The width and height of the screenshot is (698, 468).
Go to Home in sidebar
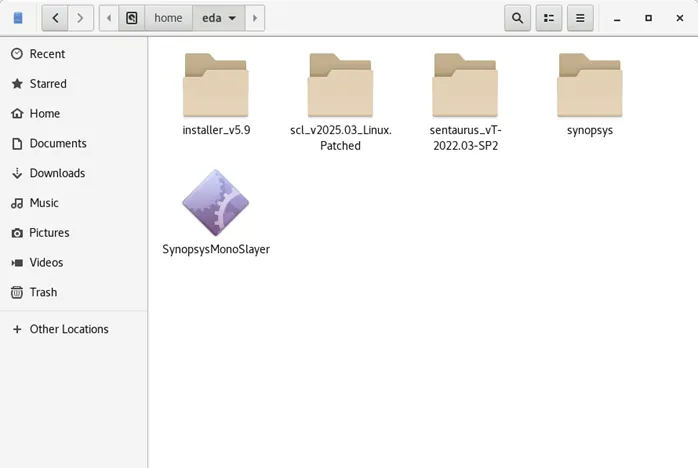click(73, 114)
